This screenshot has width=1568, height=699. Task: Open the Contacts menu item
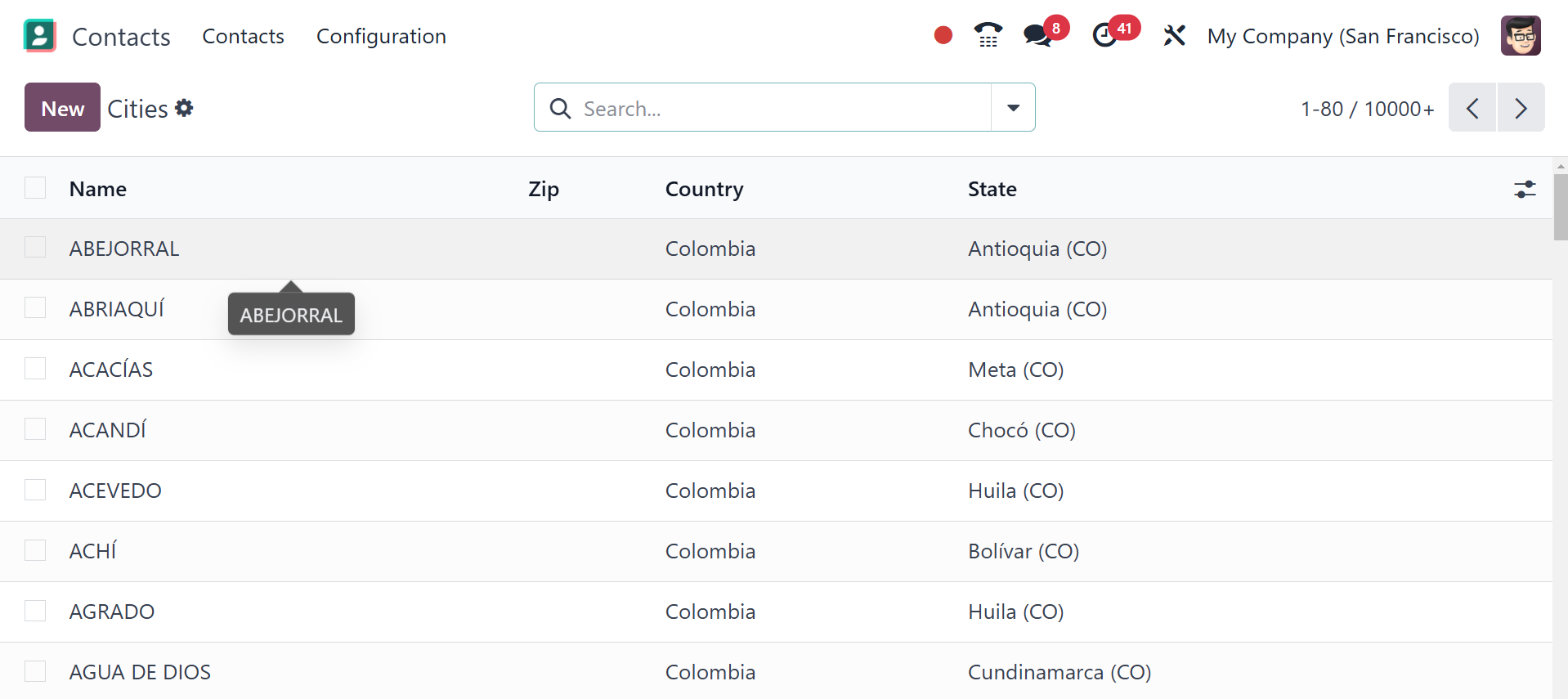coord(243,36)
